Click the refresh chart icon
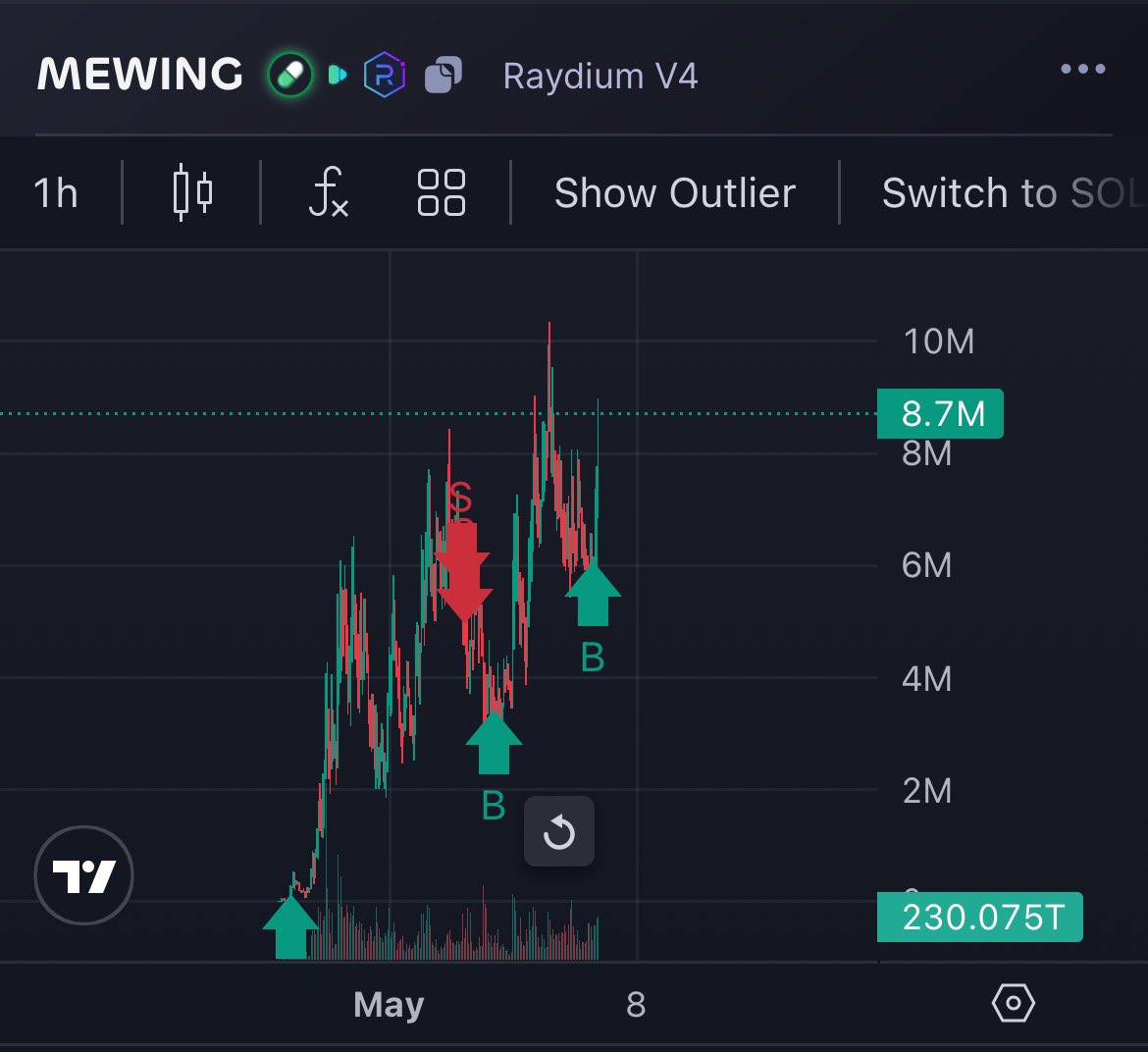The height and width of the screenshot is (1052, 1148). click(x=559, y=831)
